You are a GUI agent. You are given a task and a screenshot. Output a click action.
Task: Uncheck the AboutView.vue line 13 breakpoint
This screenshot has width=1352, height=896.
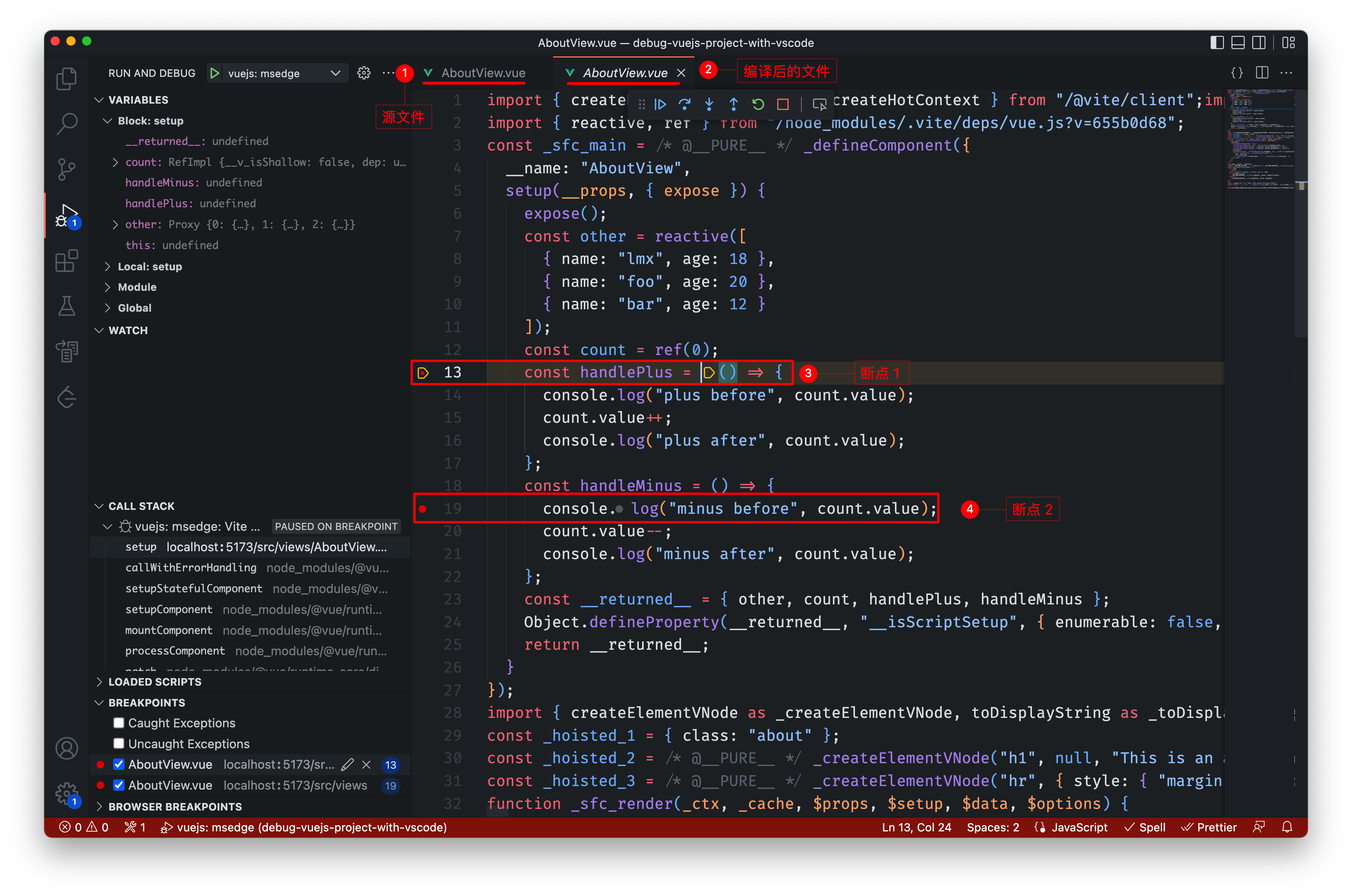click(119, 764)
